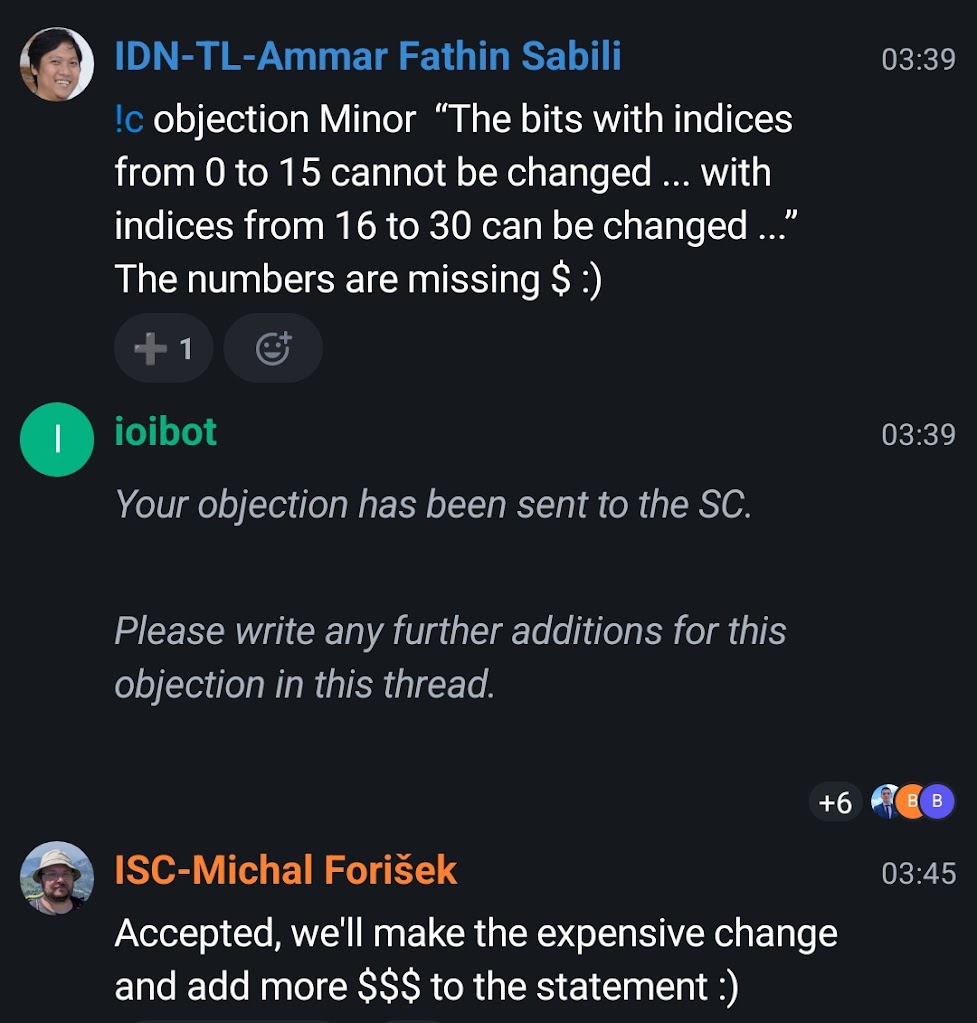Click the !c command link
Viewport: 977px width, 1023px height.
pos(129,120)
